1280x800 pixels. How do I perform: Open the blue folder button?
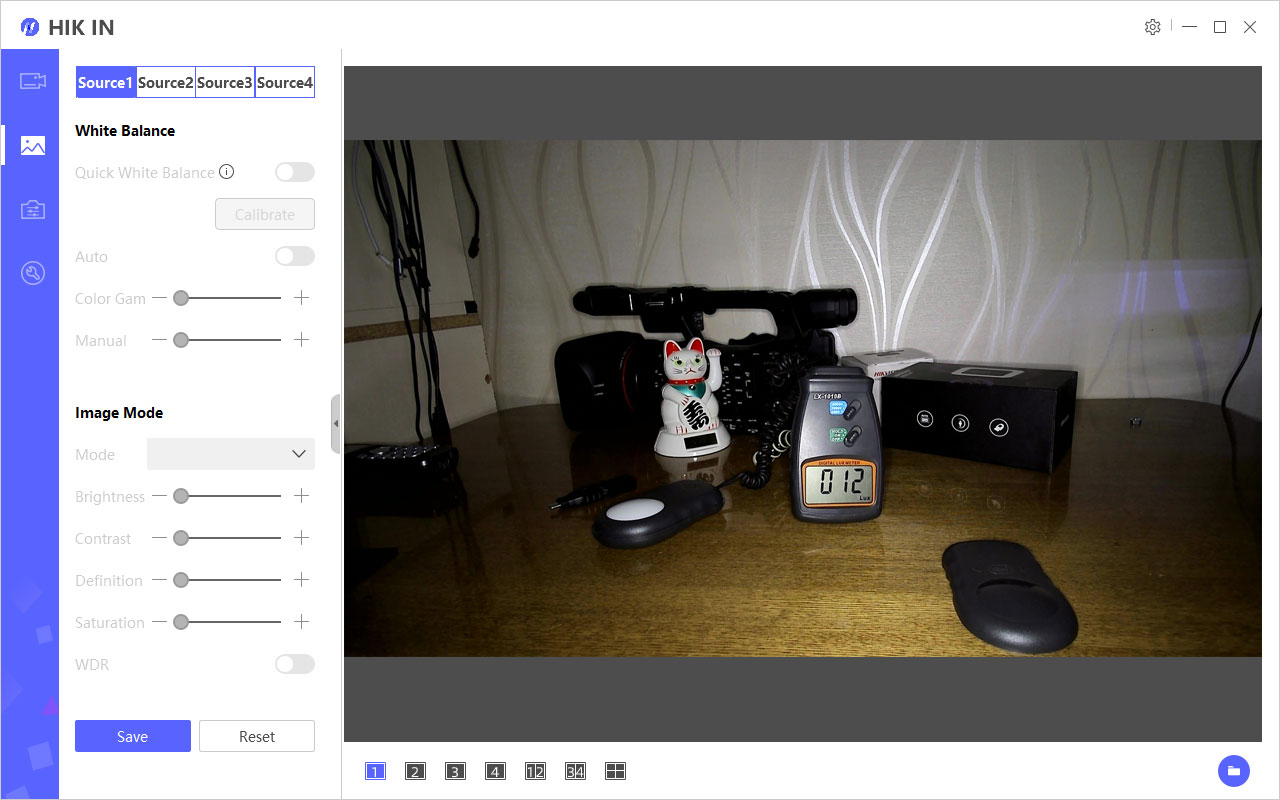pyautogui.click(x=1233, y=771)
